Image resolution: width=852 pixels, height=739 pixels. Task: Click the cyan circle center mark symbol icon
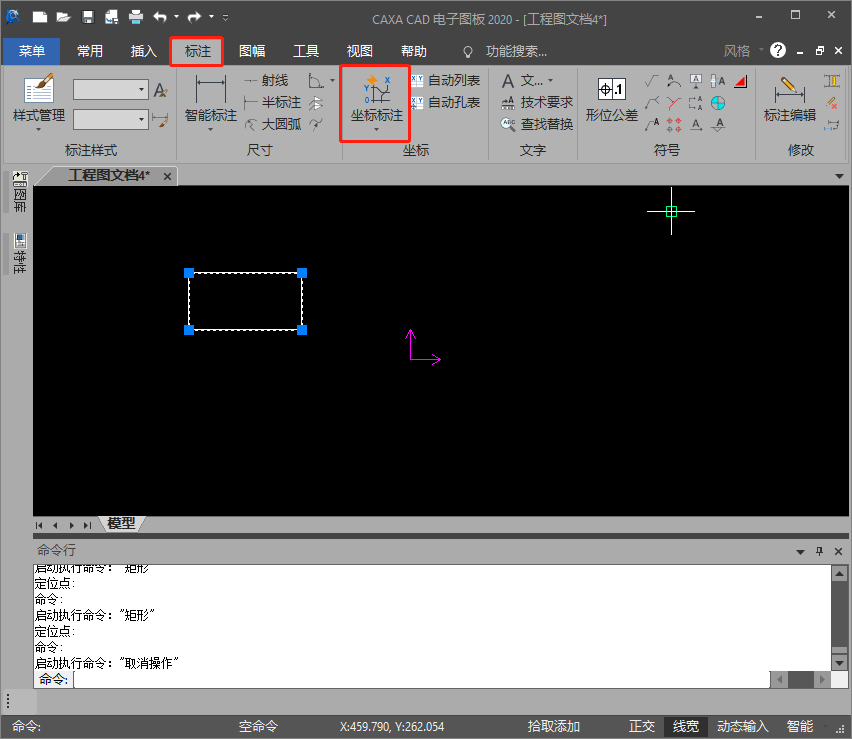pos(718,103)
